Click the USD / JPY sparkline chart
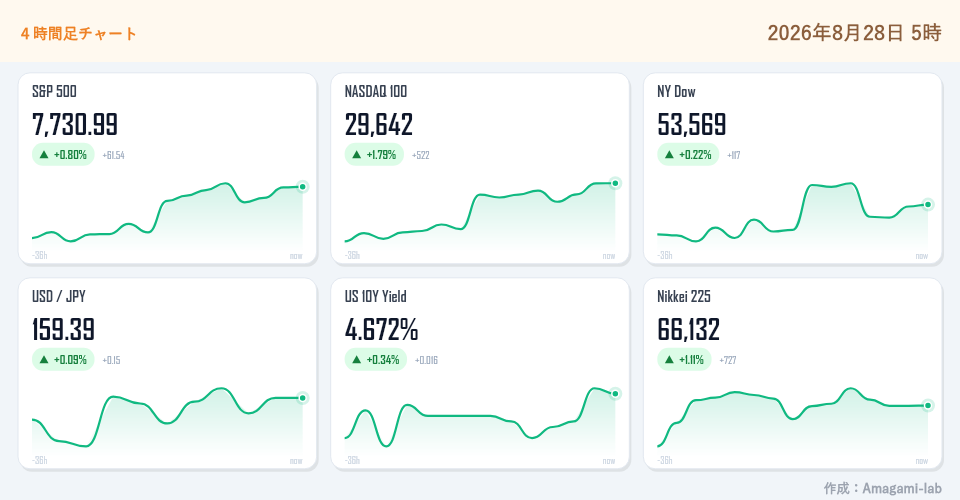This screenshot has height=500, width=960. coord(167,420)
